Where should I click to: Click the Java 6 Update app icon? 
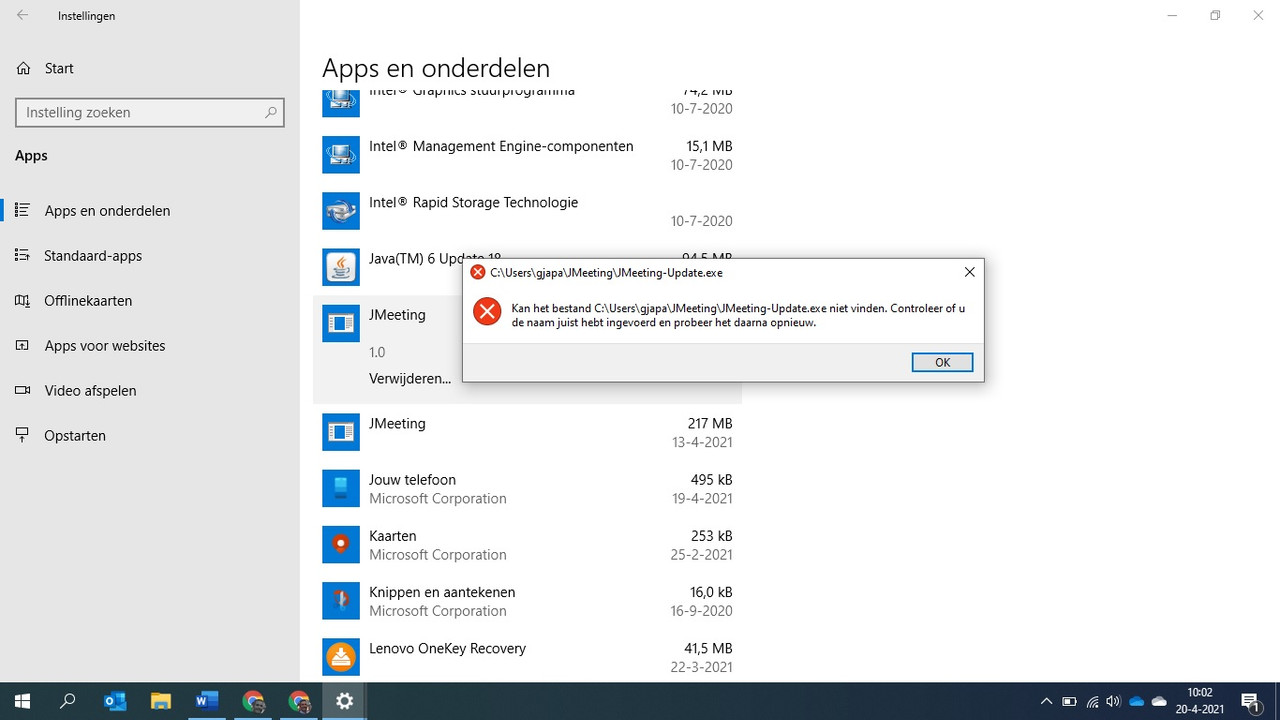coord(341,267)
